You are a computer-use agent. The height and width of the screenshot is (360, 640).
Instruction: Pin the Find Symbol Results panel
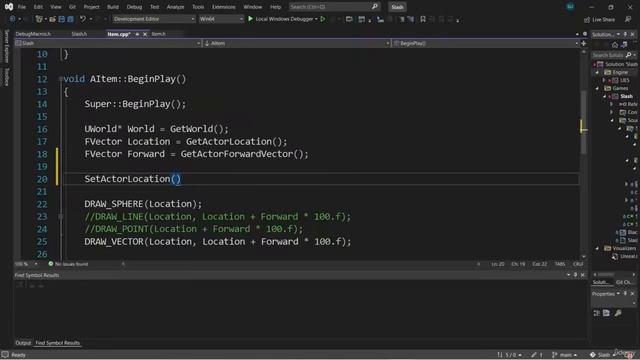click(x=576, y=275)
